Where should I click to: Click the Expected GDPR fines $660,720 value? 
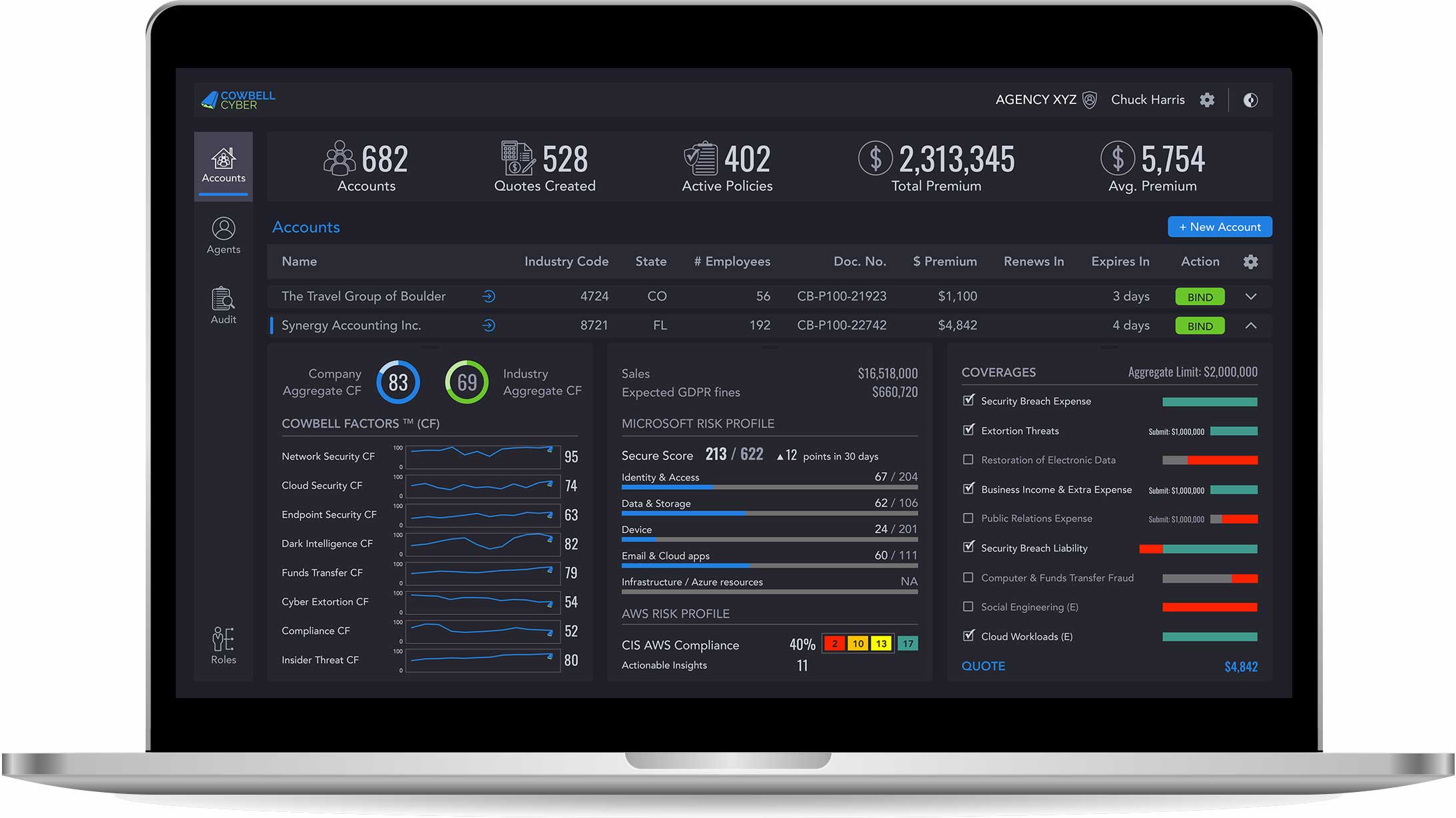895,392
